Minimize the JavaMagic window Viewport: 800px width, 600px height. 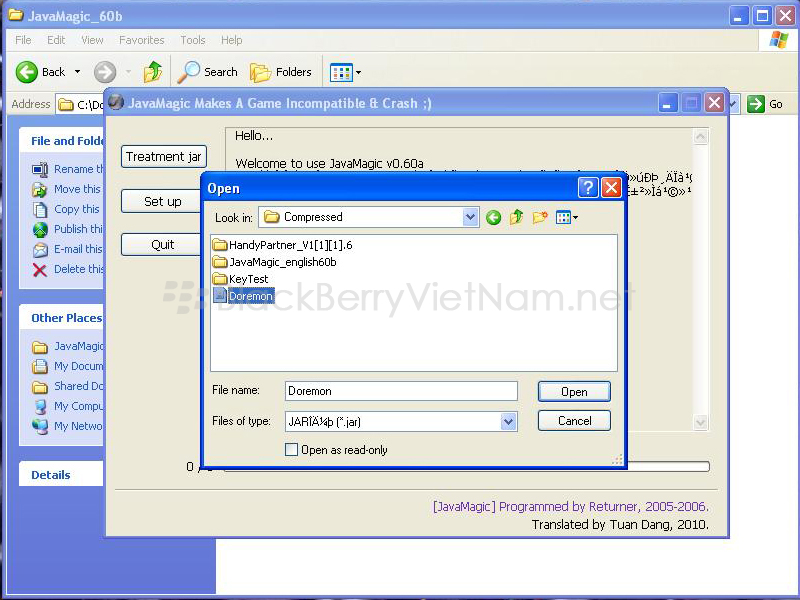click(x=667, y=104)
